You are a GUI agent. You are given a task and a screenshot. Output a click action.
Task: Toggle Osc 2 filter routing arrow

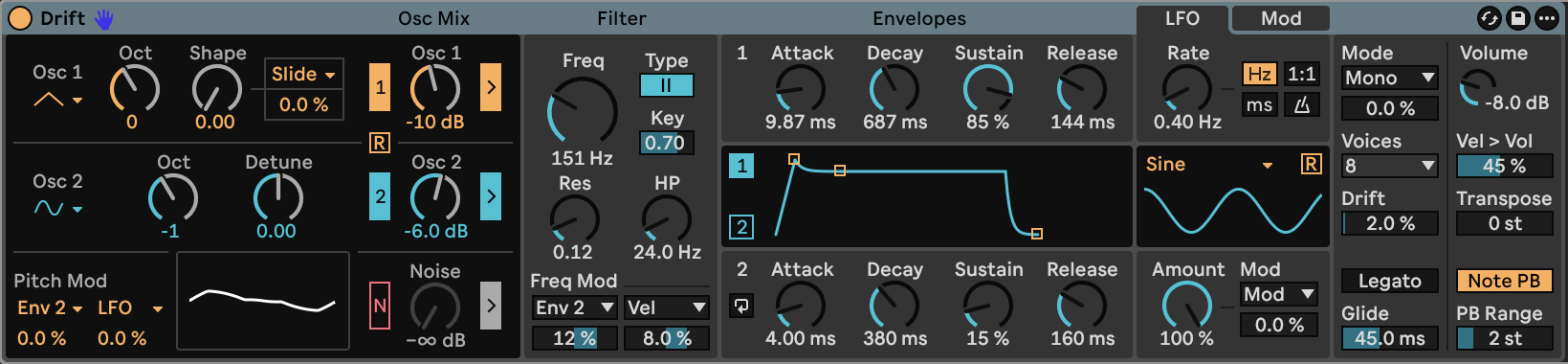click(491, 196)
